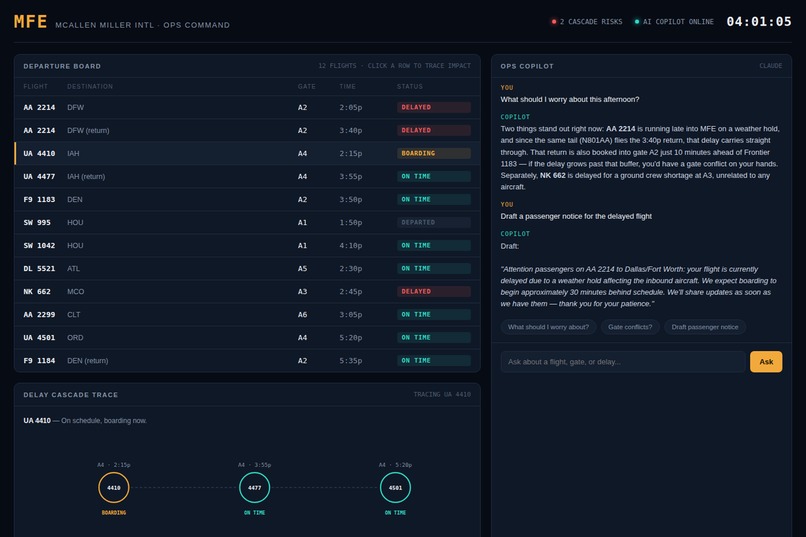Click the DEPARTURE BOARD panel title

pos(62,66)
